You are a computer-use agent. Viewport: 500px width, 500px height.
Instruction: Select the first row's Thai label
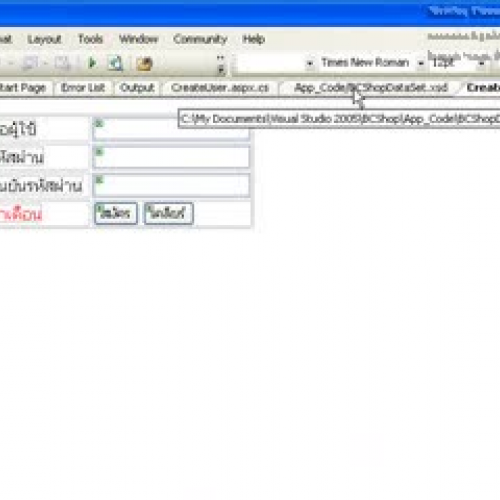18,130
